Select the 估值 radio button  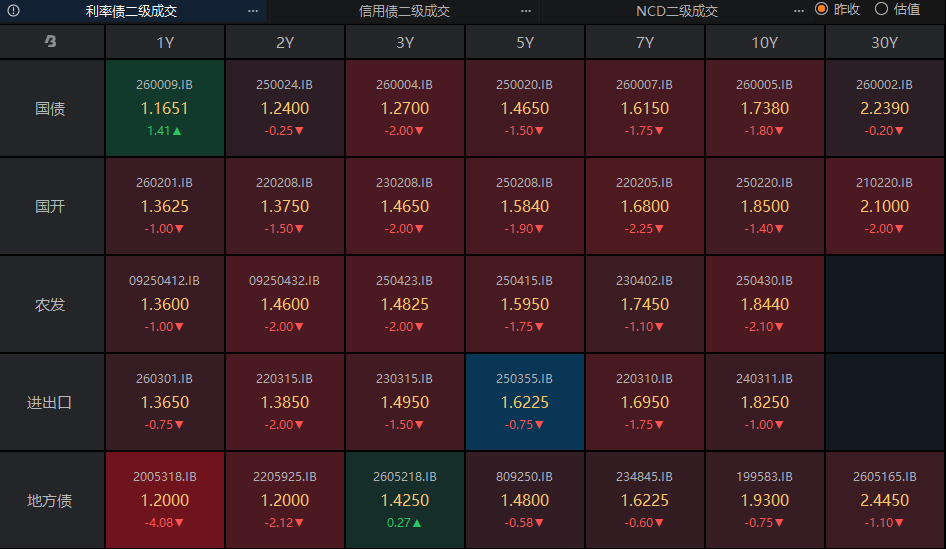tap(881, 9)
